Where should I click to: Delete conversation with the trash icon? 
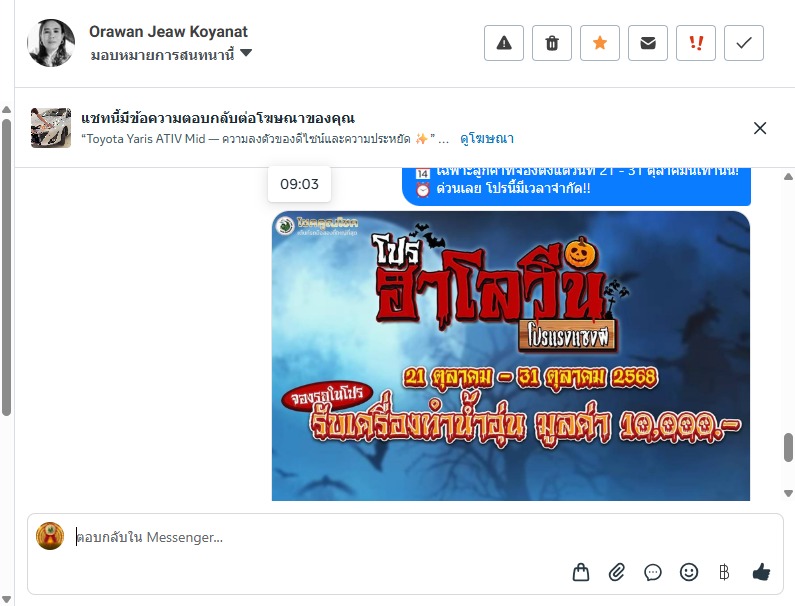coord(552,43)
